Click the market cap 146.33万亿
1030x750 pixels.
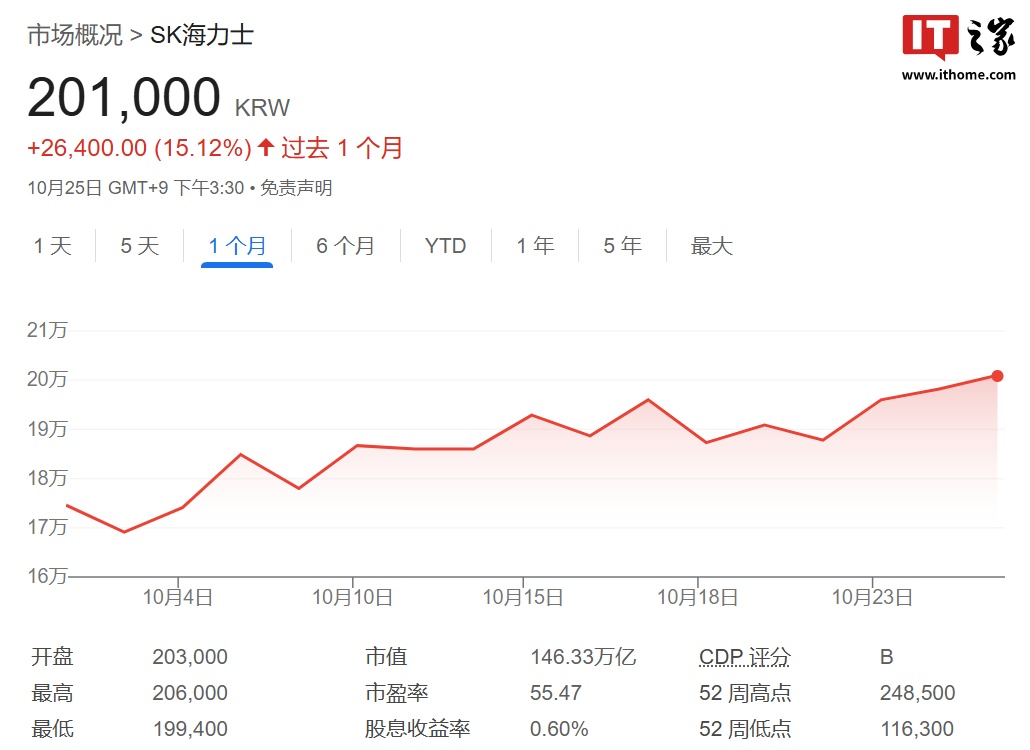tap(583, 657)
